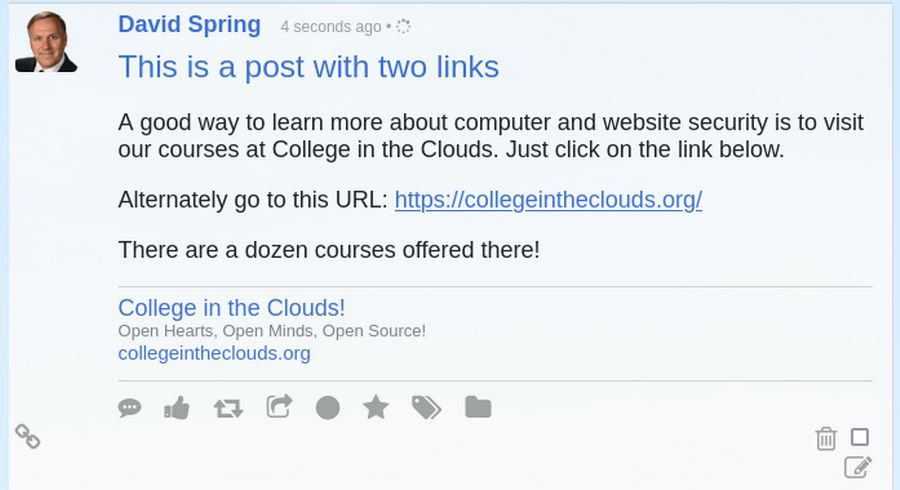The image size is (900, 490).
Task: Repeat the post using the arrows icon
Action: tap(228, 408)
